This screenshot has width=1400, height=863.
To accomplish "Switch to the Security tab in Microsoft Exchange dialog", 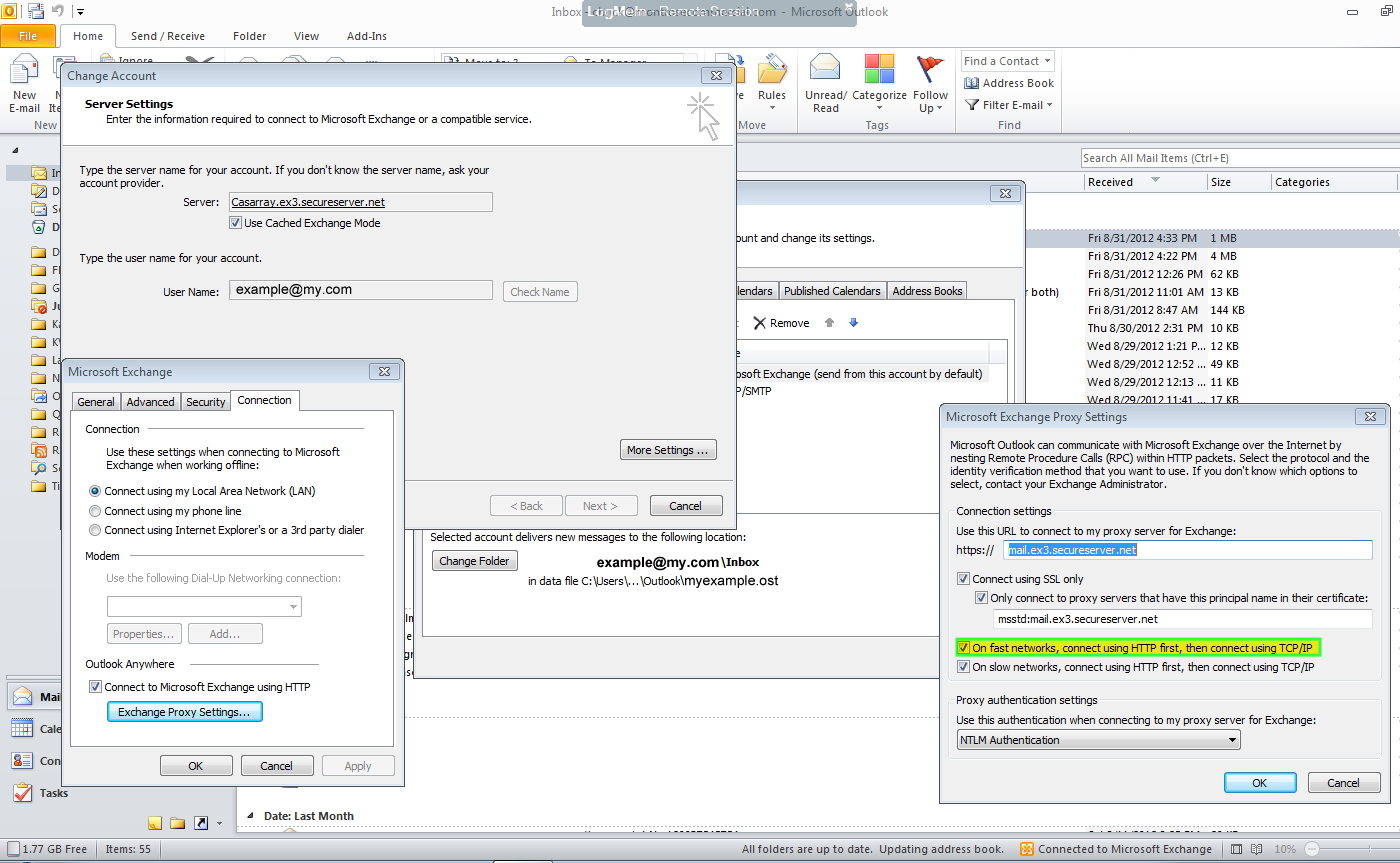I will (x=206, y=402).
